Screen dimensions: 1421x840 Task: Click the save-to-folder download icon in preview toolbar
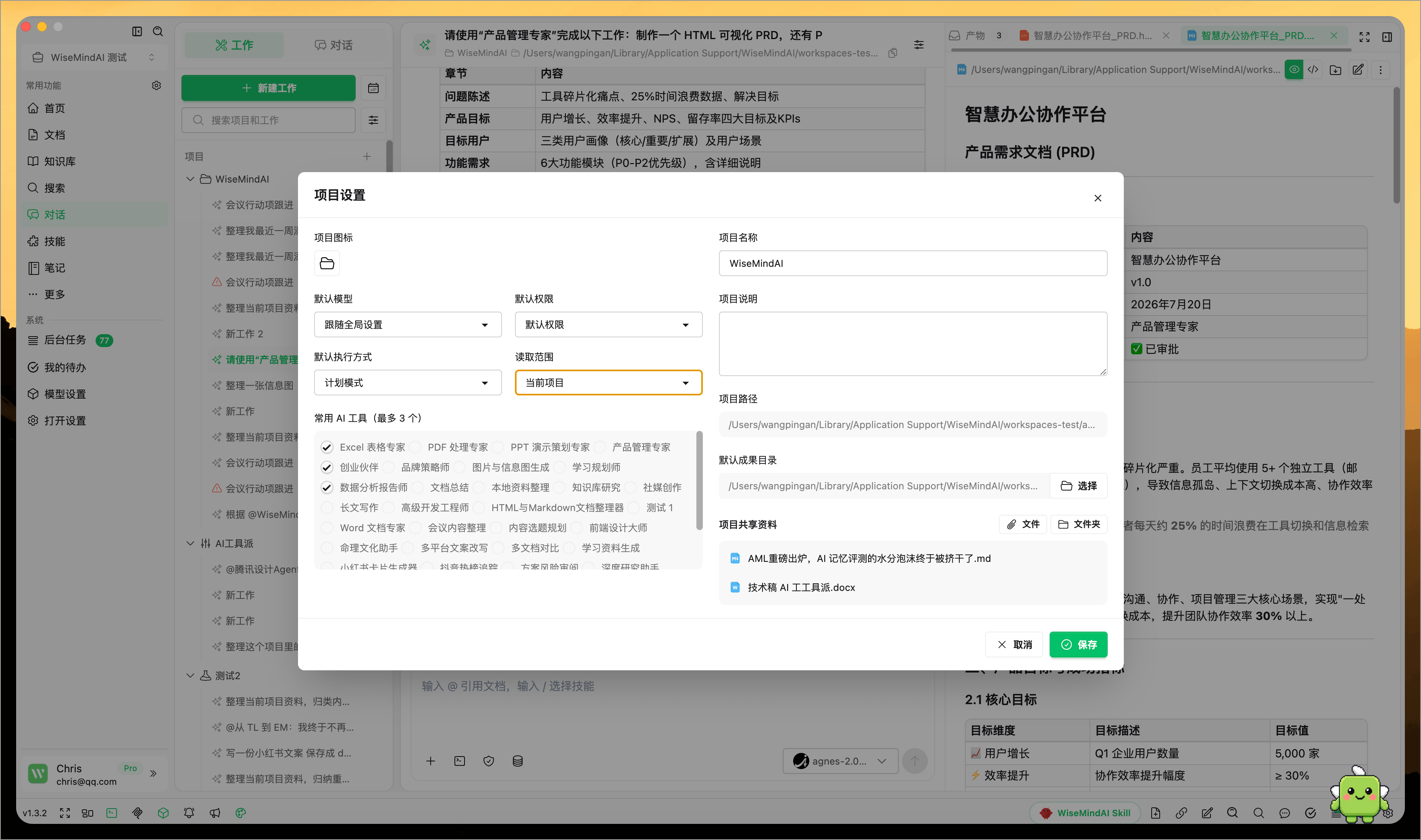[1336, 70]
